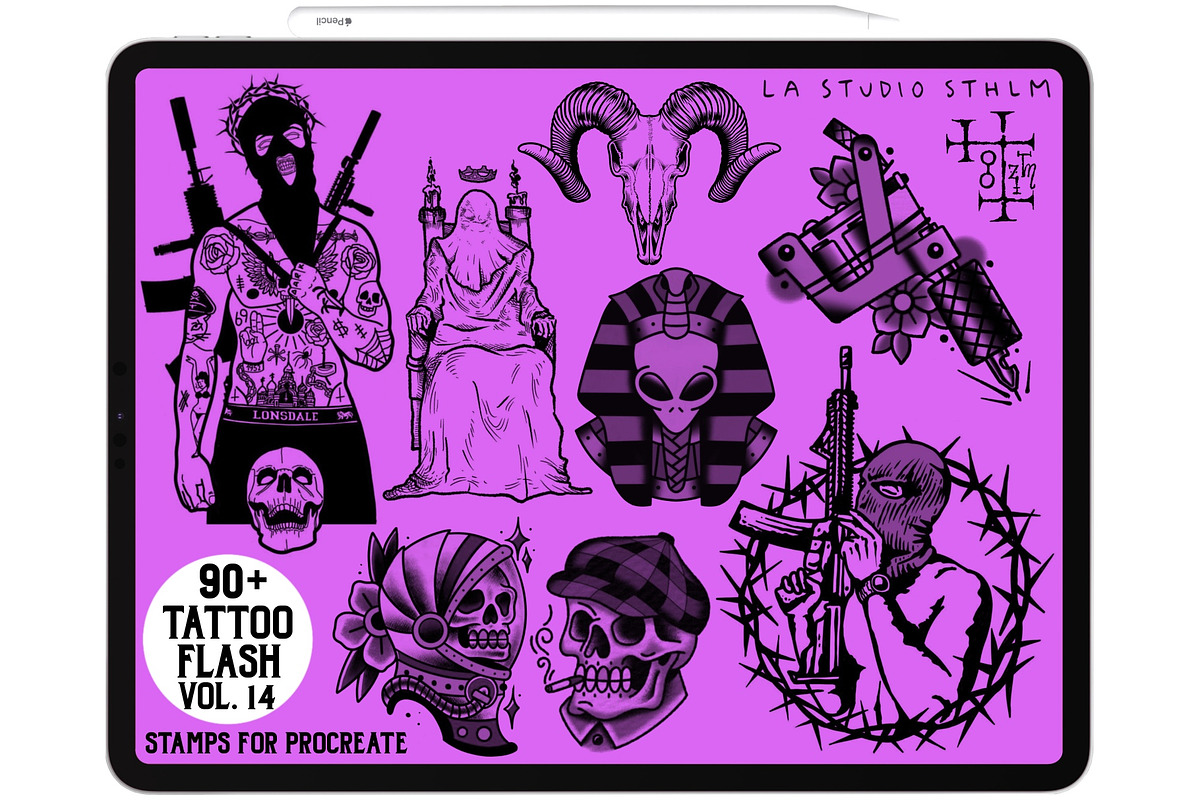This screenshot has width=1200, height=800.
Task: Click the Apple Pencil atop the iPad
Action: (x=594, y=20)
